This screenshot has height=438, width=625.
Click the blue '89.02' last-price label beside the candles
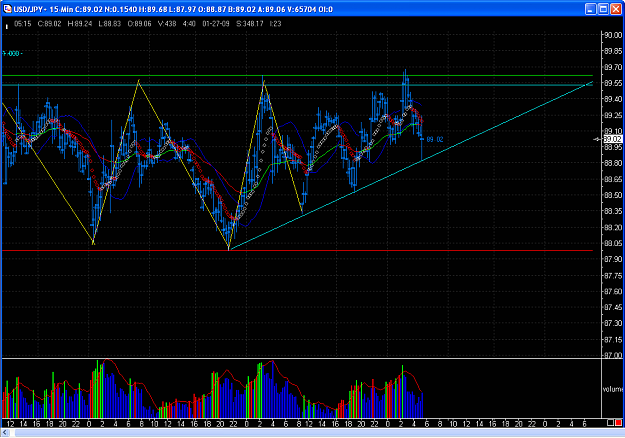[x=435, y=139]
